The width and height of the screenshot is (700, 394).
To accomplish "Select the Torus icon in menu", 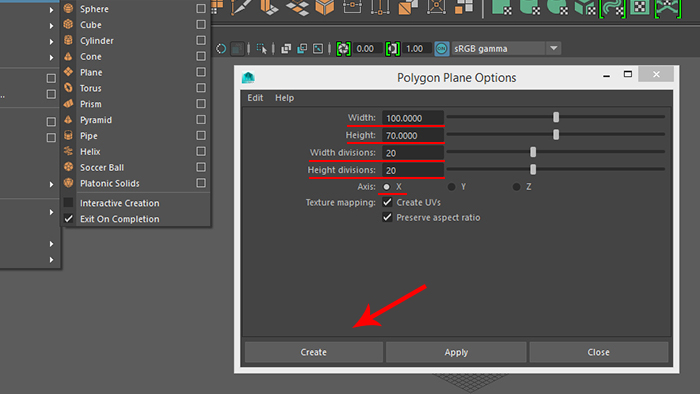I will tap(68, 88).
